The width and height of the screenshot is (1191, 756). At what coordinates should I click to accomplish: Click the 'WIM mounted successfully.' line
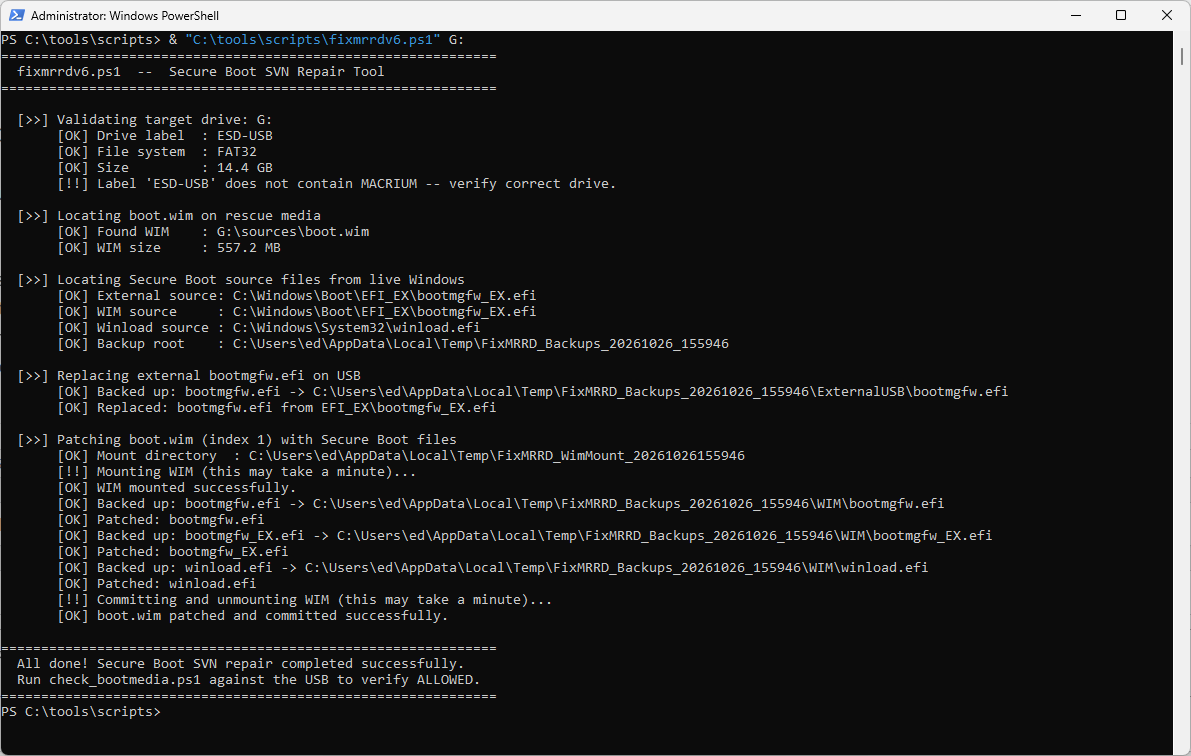(177, 487)
